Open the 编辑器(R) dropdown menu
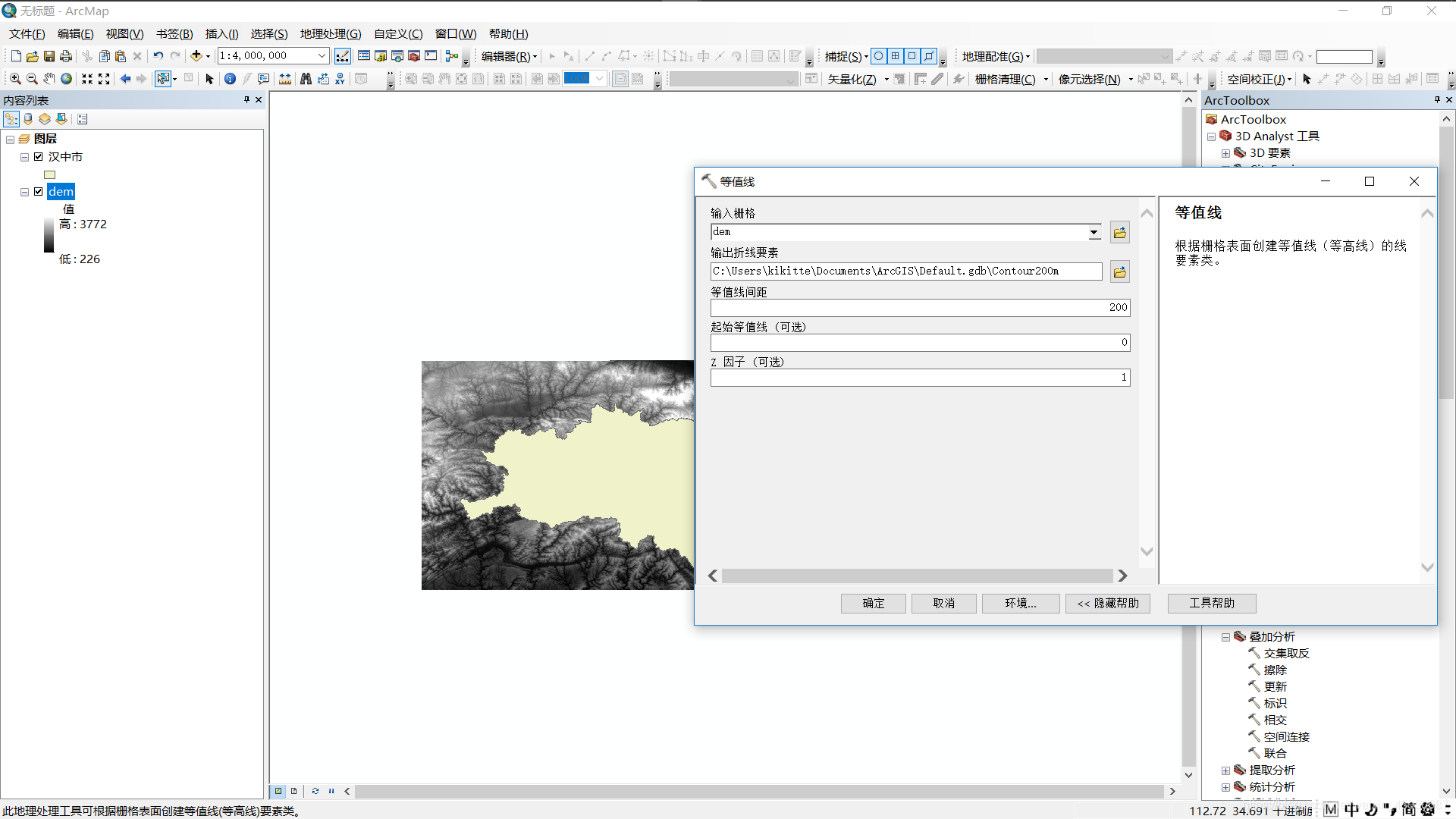 tap(509, 57)
